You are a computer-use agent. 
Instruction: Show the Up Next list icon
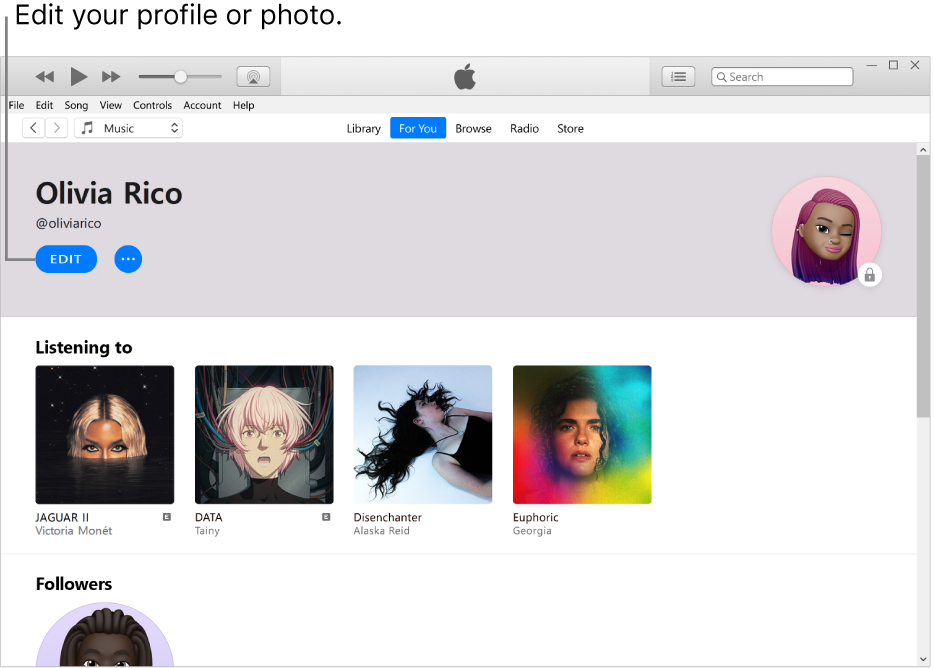tap(678, 77)
